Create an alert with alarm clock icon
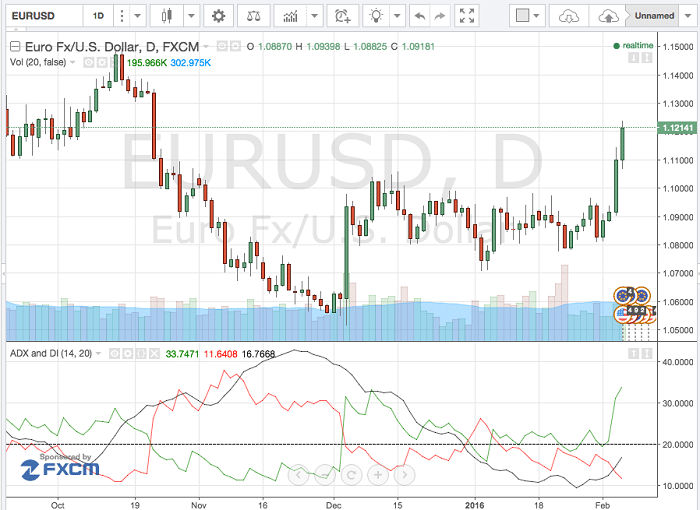This screenshot has height=510, width=700. (x=343, y=16)
